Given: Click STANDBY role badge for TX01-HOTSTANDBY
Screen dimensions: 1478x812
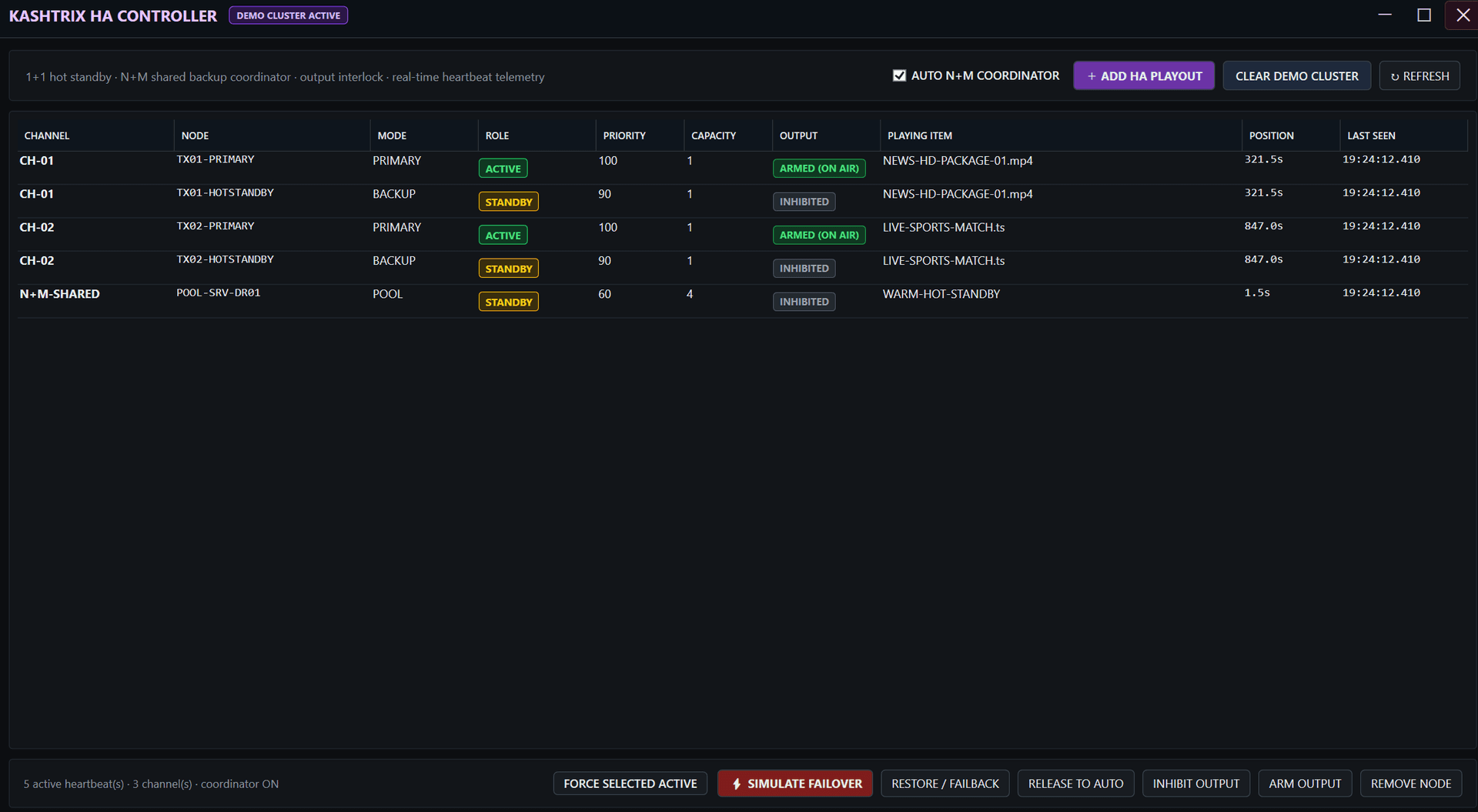Looking at the screenshot, I should coord(508,202).
